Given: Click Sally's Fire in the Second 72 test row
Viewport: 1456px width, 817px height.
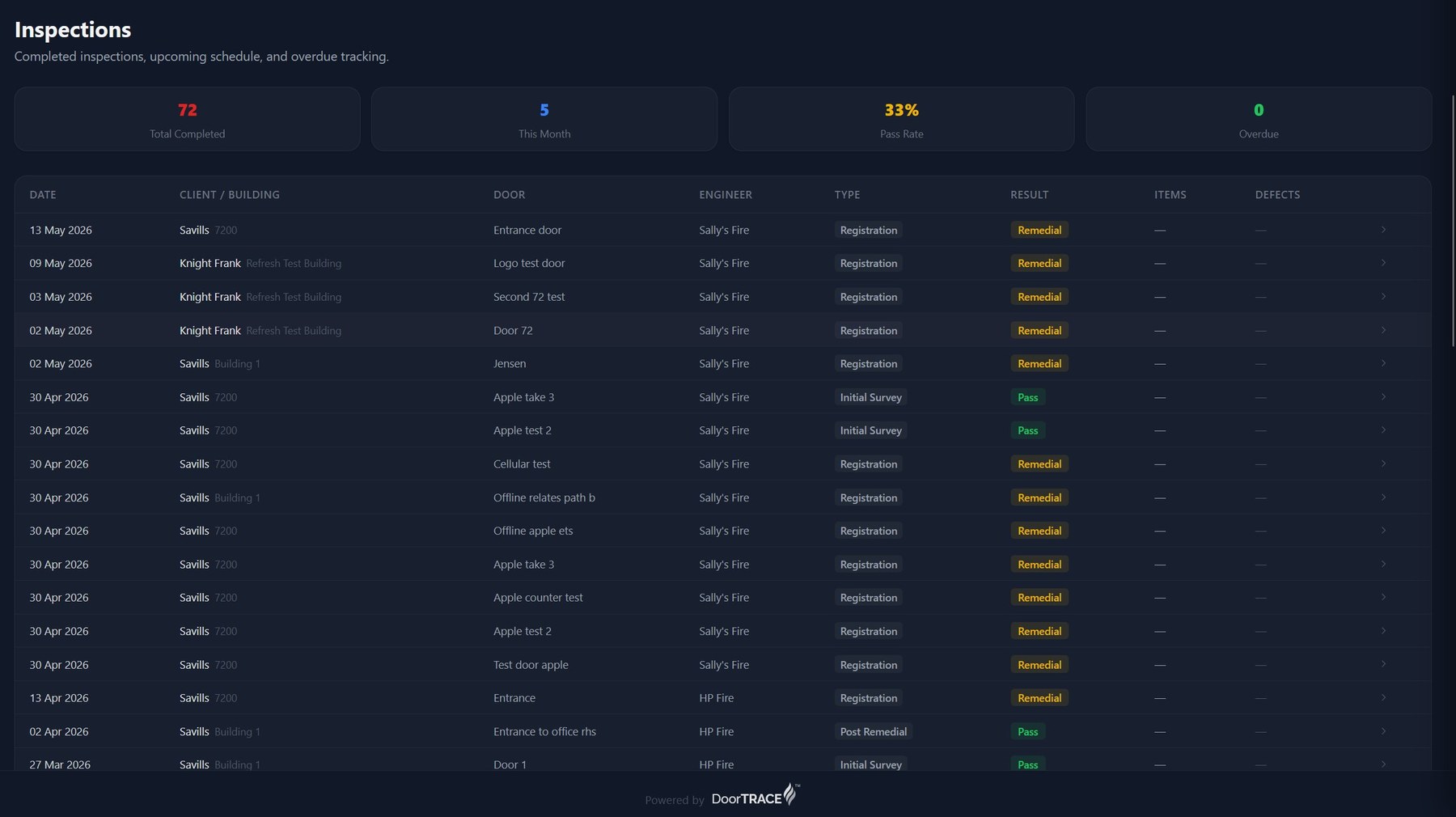Looking at the screenshot, I should (724, 297).
